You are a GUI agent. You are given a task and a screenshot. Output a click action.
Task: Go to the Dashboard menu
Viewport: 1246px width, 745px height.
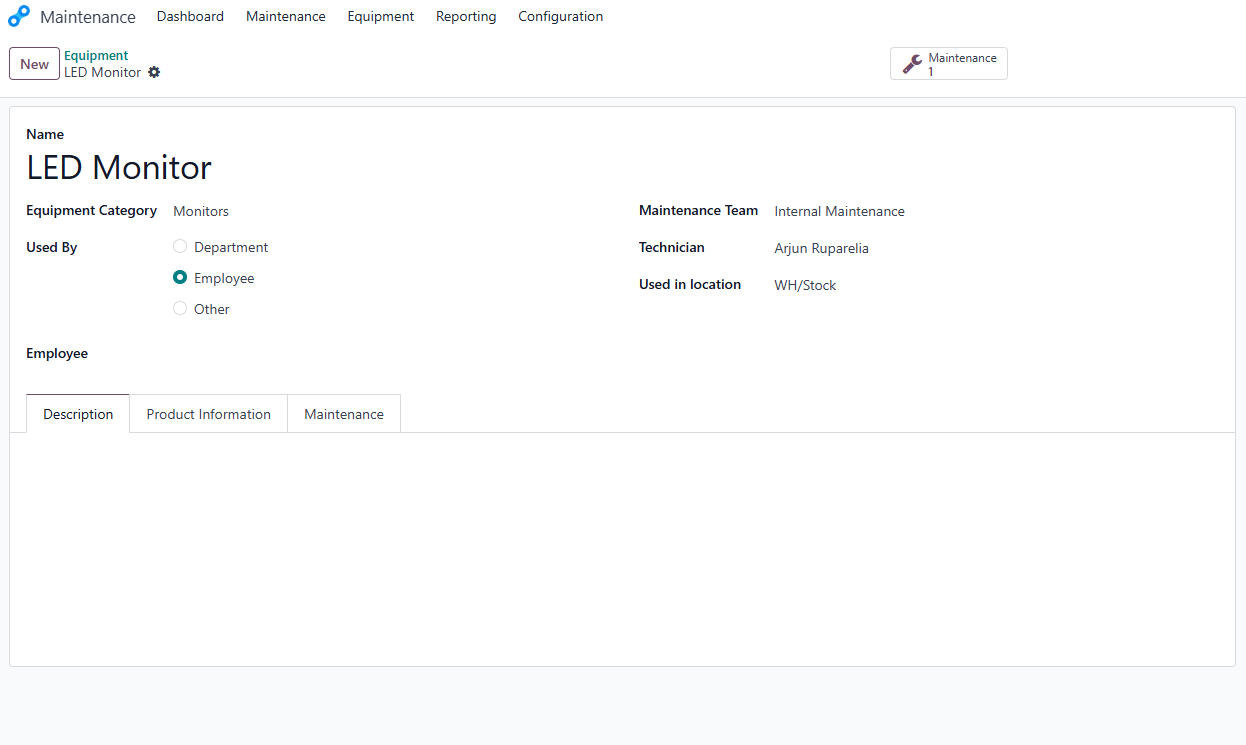[190, 16]
